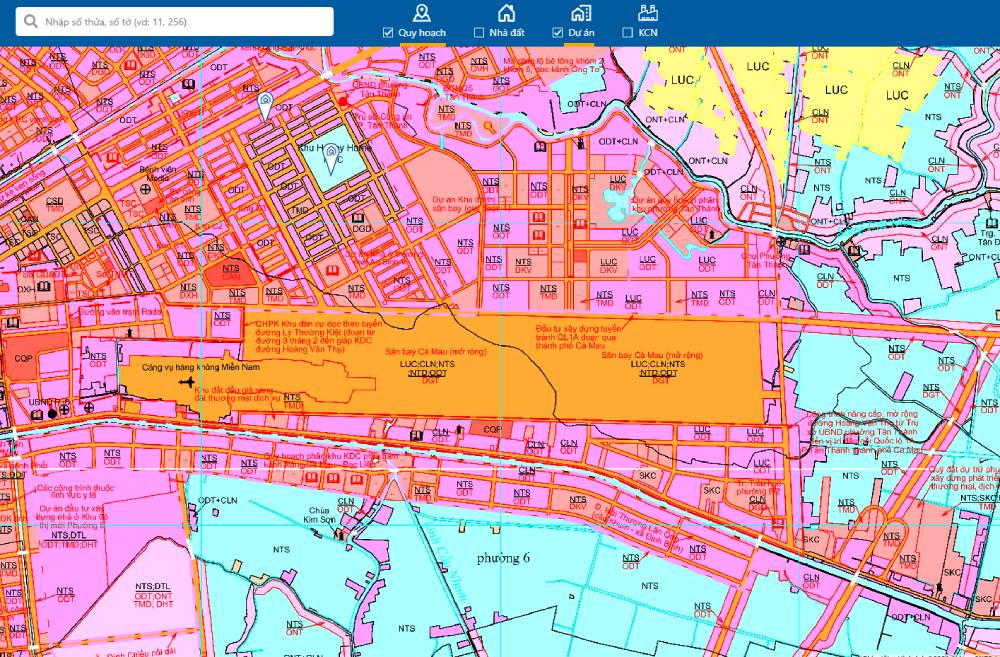Click the Nhà đất label
The width and height of the screenshot is (1000, 657).
(x=507, y=33)
